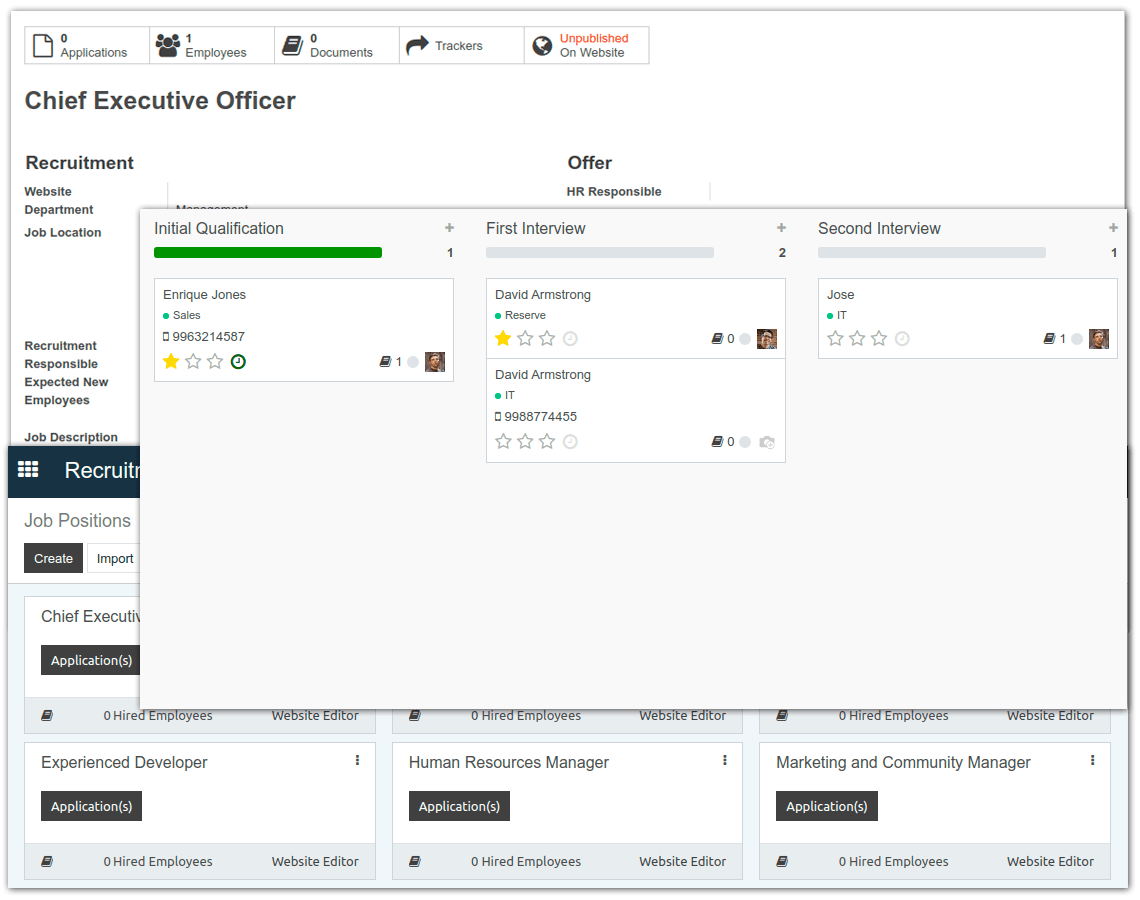Image resolution: width=1140 pixels, height=900 pixels.
Task: Open Experienced Developer card options menu
Action: pyautogui.click(x=357, y=761)
